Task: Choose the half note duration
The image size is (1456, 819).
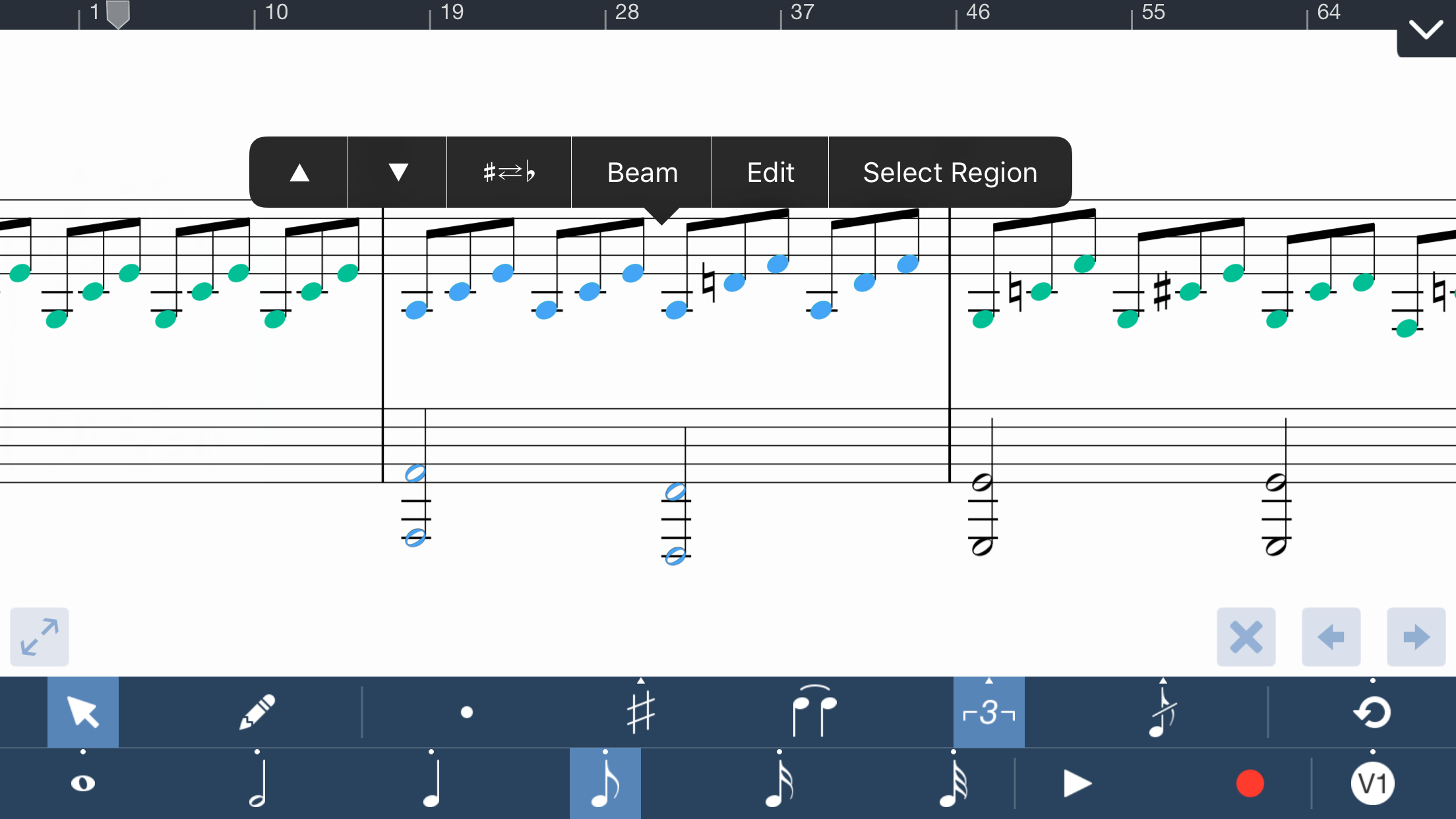Action: pyautogui.click(x=257, y=783)
